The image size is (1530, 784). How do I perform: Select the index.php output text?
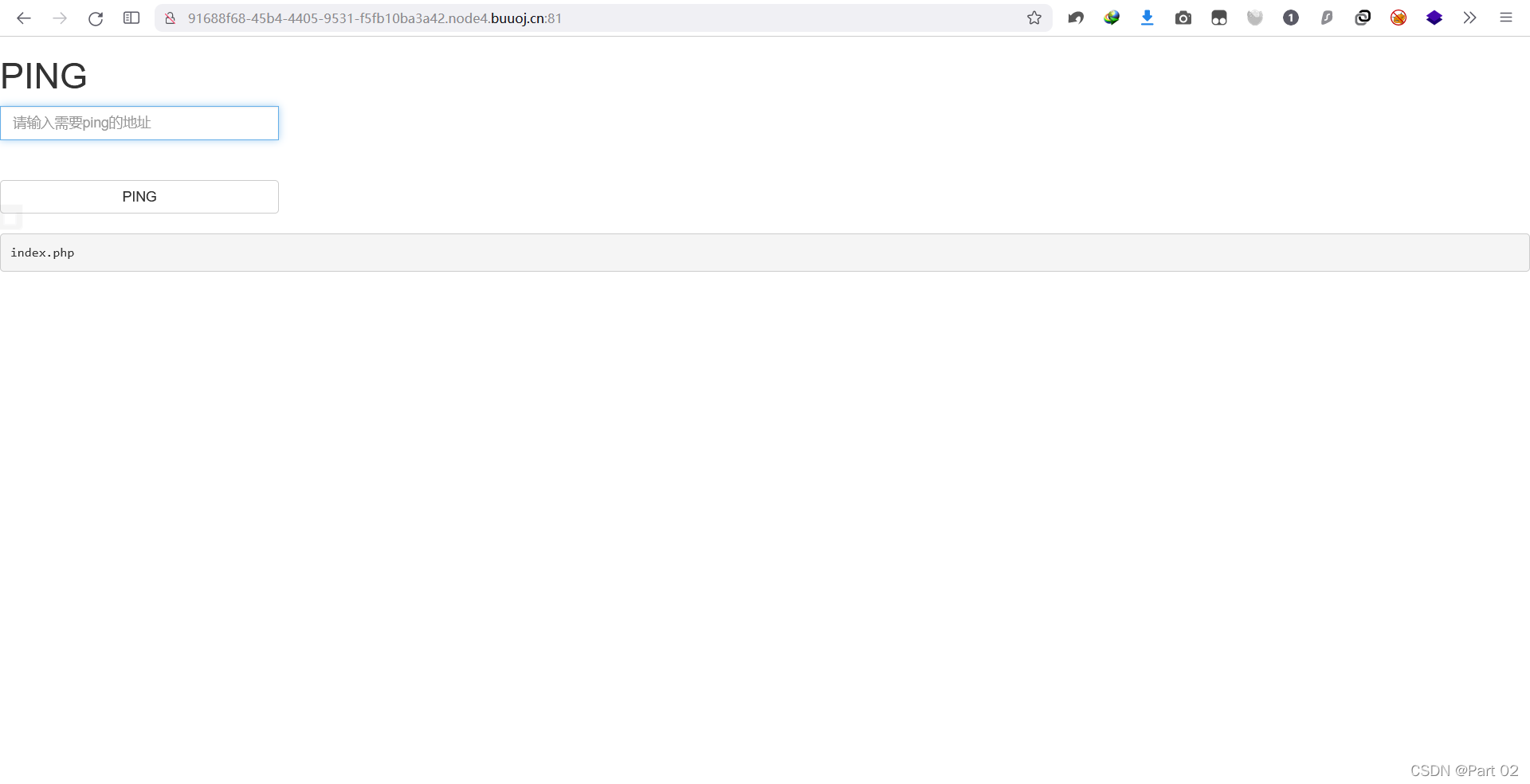pyautogui.click(x=42, y=253)
